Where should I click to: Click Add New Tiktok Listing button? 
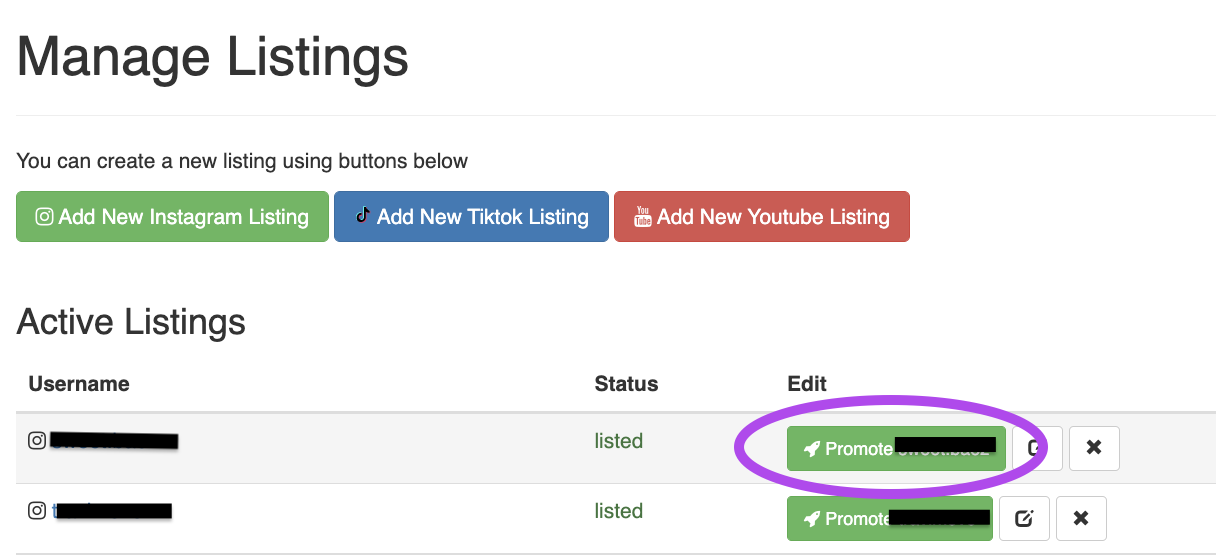click(x=471, y=217)
